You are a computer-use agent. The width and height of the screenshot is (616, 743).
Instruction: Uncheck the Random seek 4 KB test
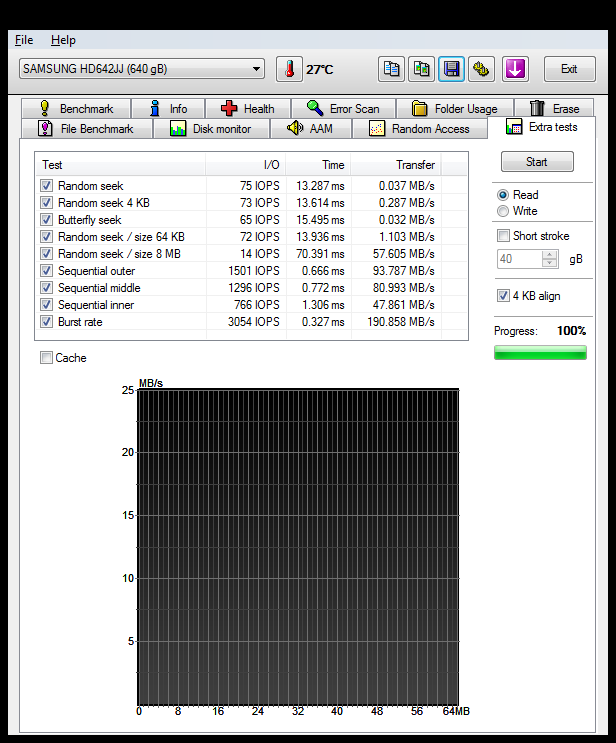click(x=46, y=202)
